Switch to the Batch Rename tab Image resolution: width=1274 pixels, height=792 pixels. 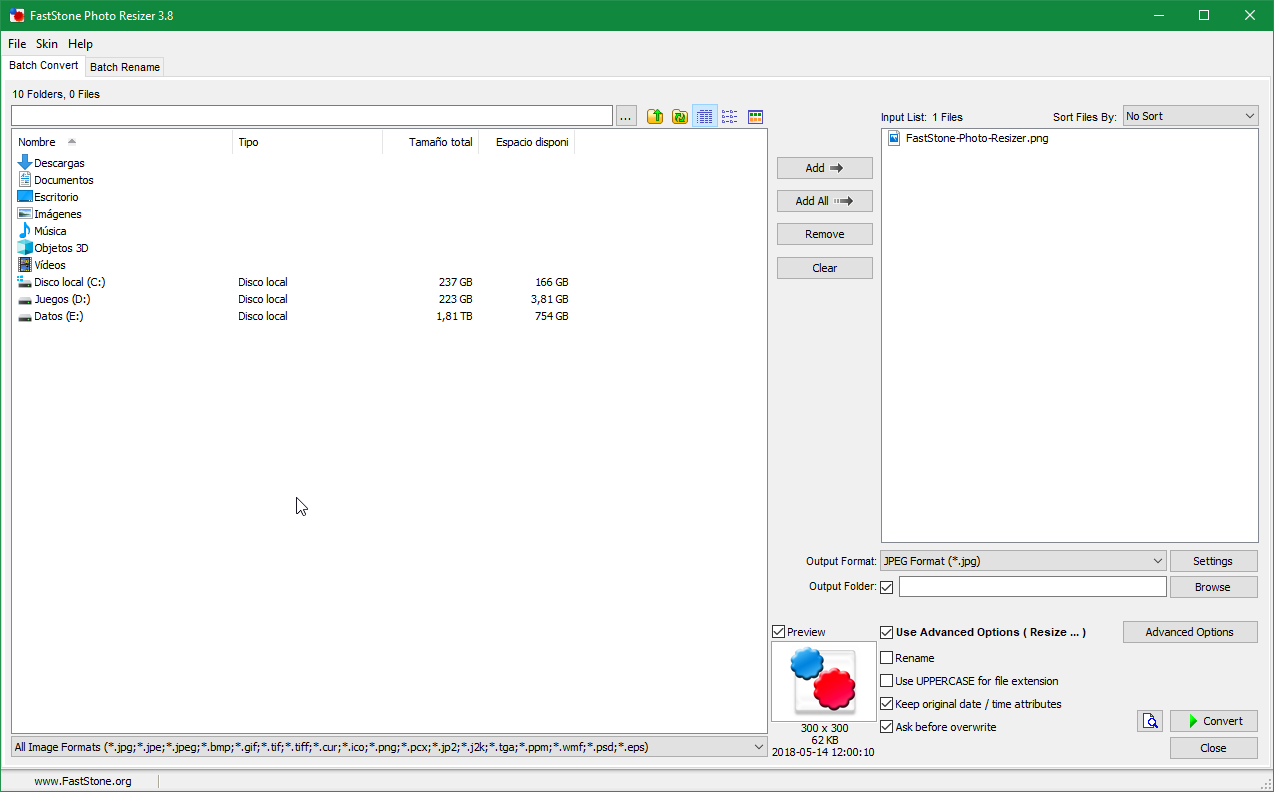pyautogui.click(x=125, y=67)
